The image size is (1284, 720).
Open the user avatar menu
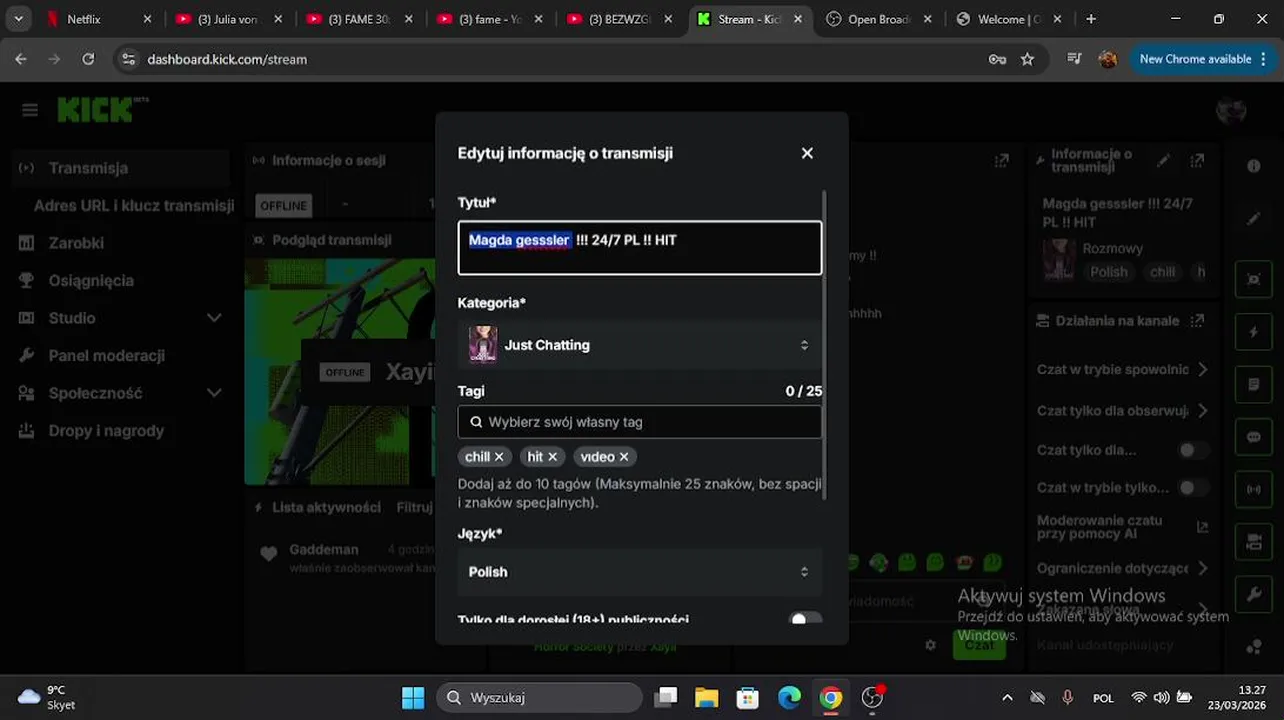coord(1231,110)
